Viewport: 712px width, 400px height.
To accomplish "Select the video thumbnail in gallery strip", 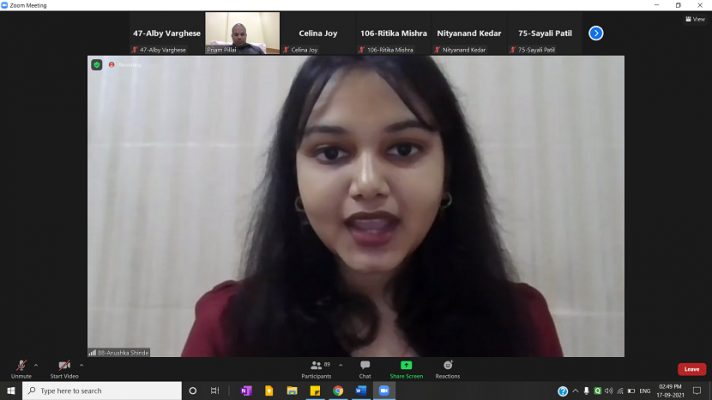I will pos(242,33).
